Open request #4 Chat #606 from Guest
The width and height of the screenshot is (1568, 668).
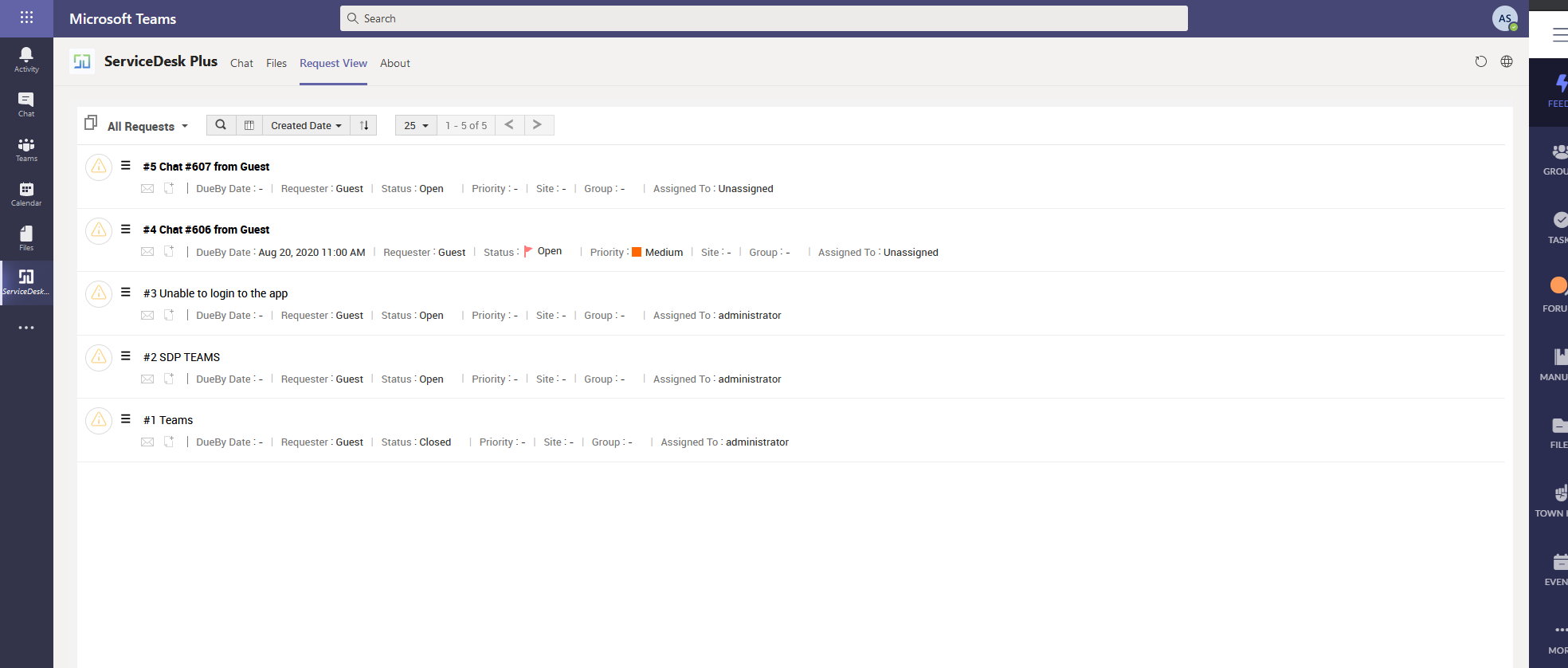pos(206,230)
